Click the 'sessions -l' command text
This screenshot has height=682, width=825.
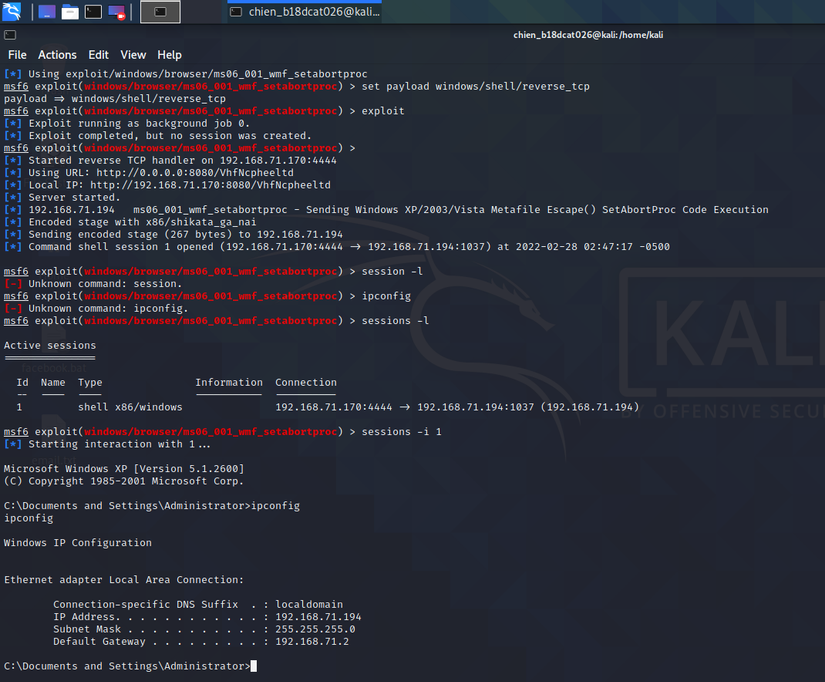click(x=395, y=320)
